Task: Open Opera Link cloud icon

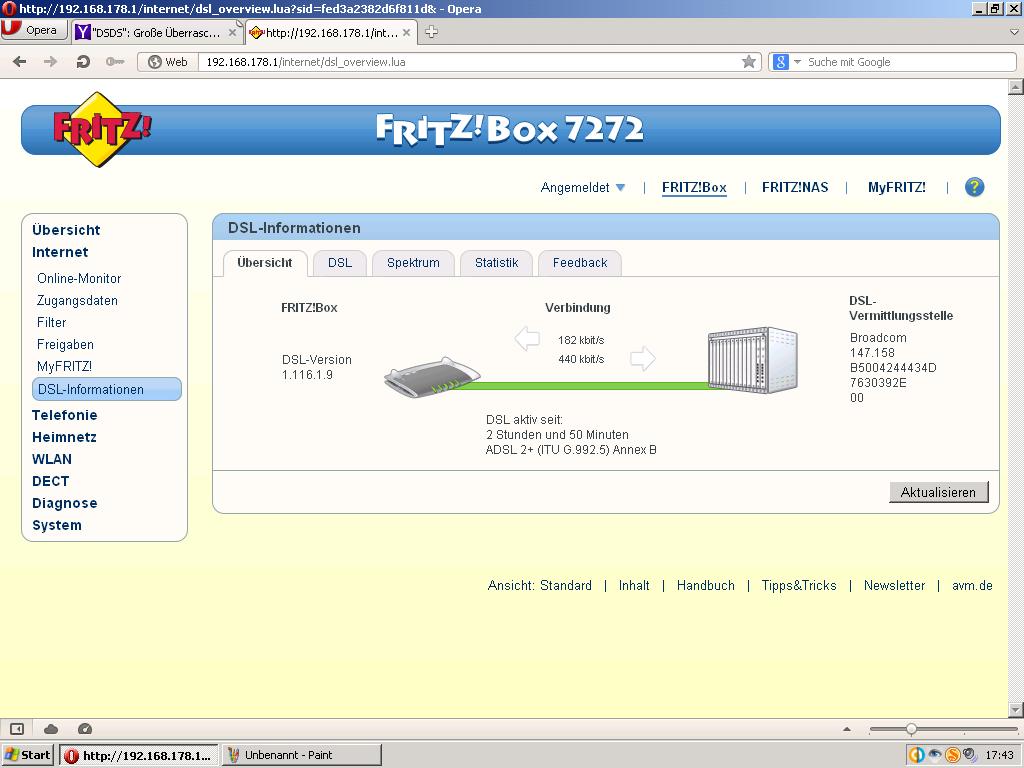Action: click(51, 729)
